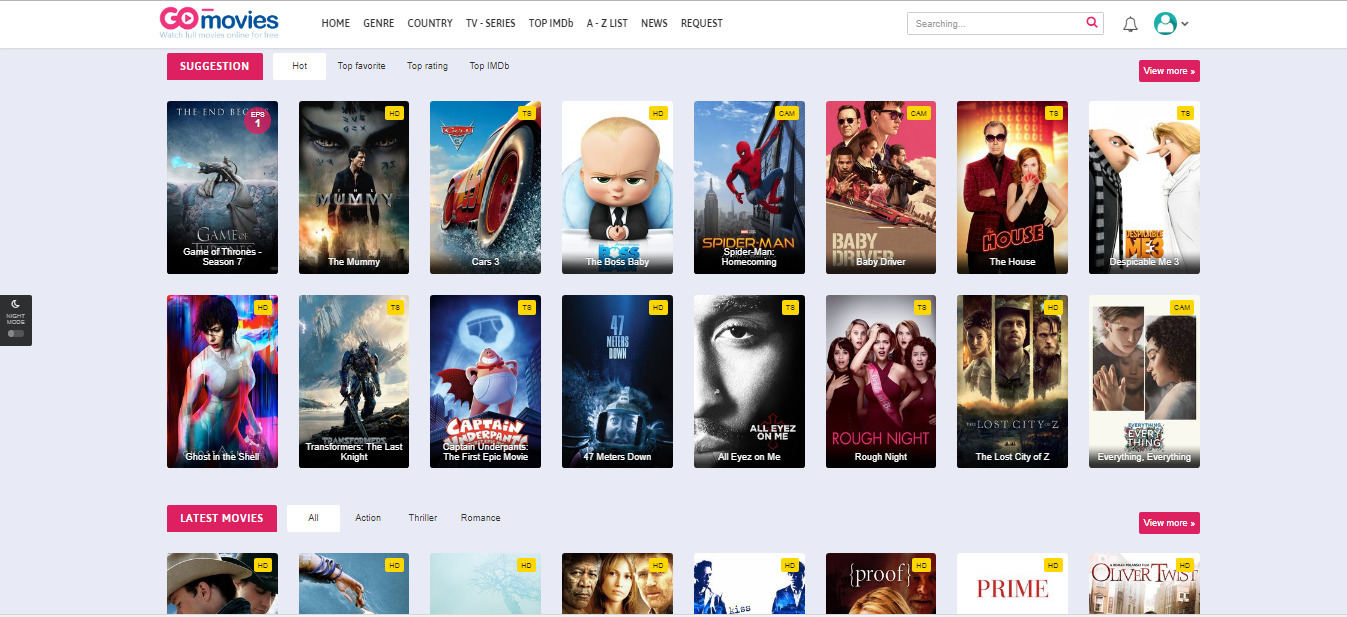The width and height of the screenshot is (1347, 617).
Task: Go to the A - Z LIST page
Action: click(x=607, y=23)
